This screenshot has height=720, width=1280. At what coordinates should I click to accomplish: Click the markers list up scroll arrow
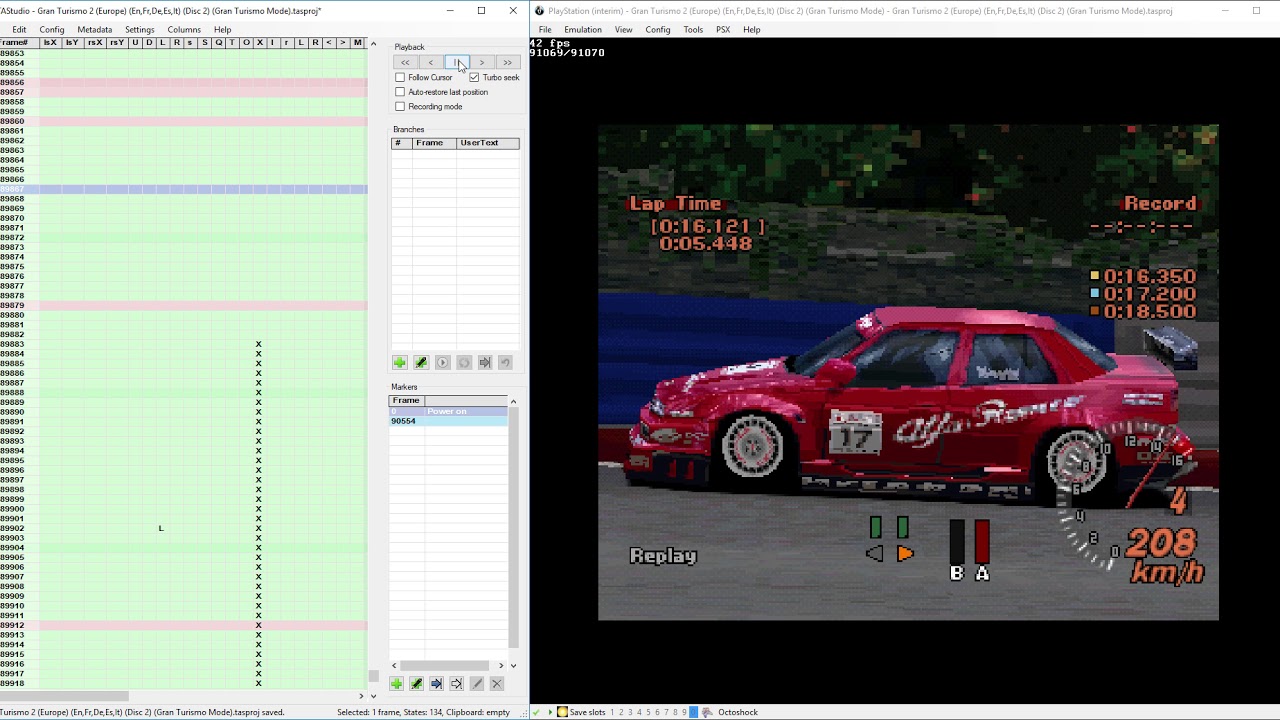(514, 401)
